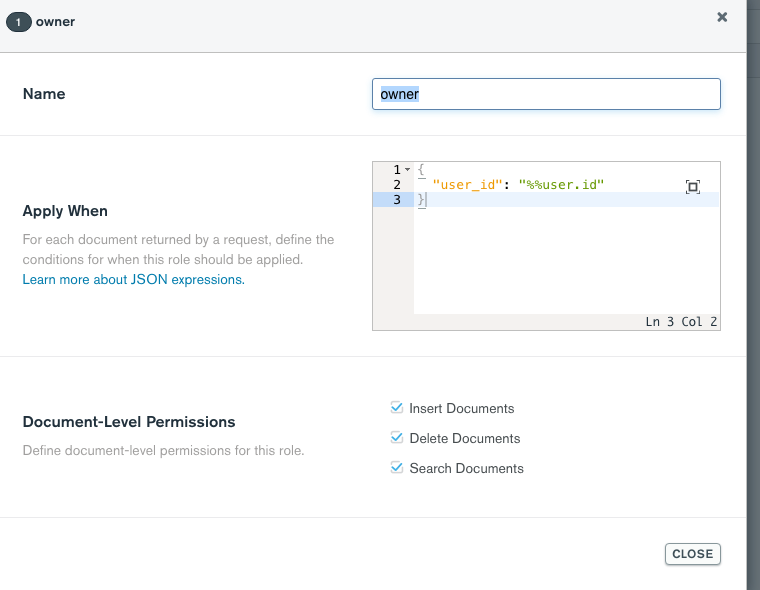Click the Ln 3 Col 2 status indicator
Viewport: 760px width, 590px height.
point(681,322)
